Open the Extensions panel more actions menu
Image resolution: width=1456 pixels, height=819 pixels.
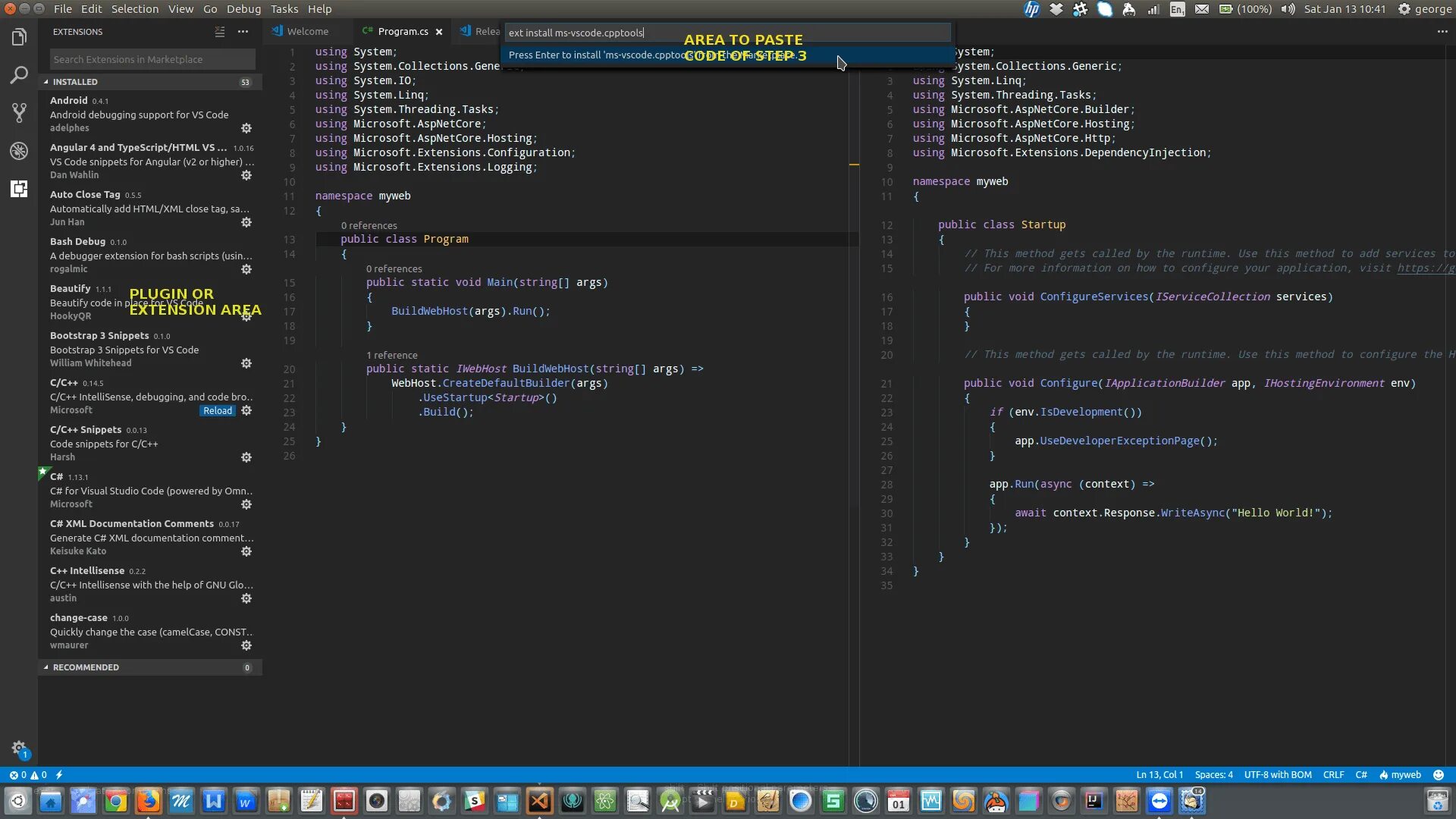click(x=243, y=32)
